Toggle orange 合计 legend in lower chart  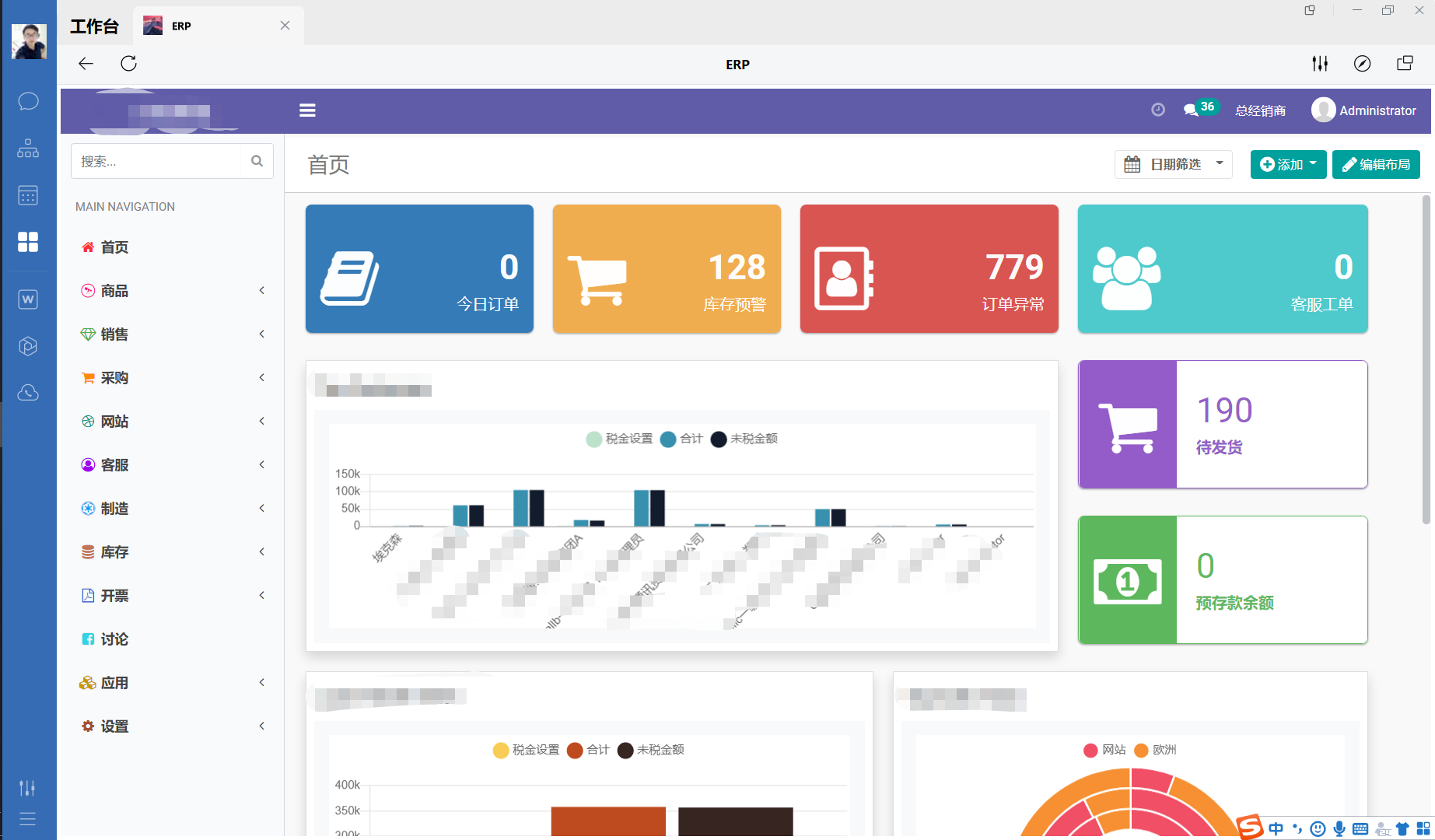tap(588, 751)
